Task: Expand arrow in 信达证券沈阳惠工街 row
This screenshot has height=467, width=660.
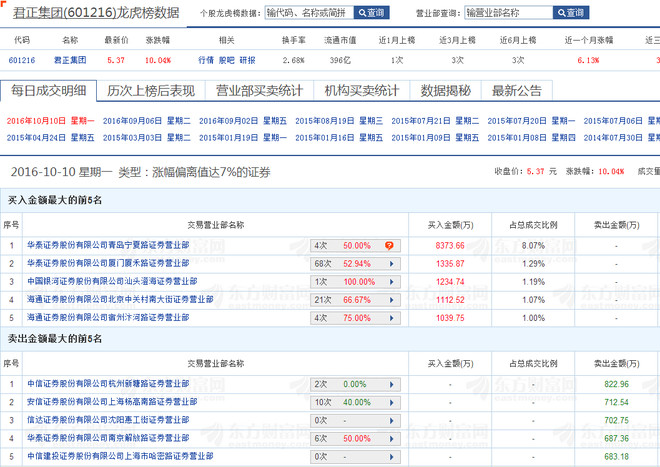Action: tap(391, 421)
